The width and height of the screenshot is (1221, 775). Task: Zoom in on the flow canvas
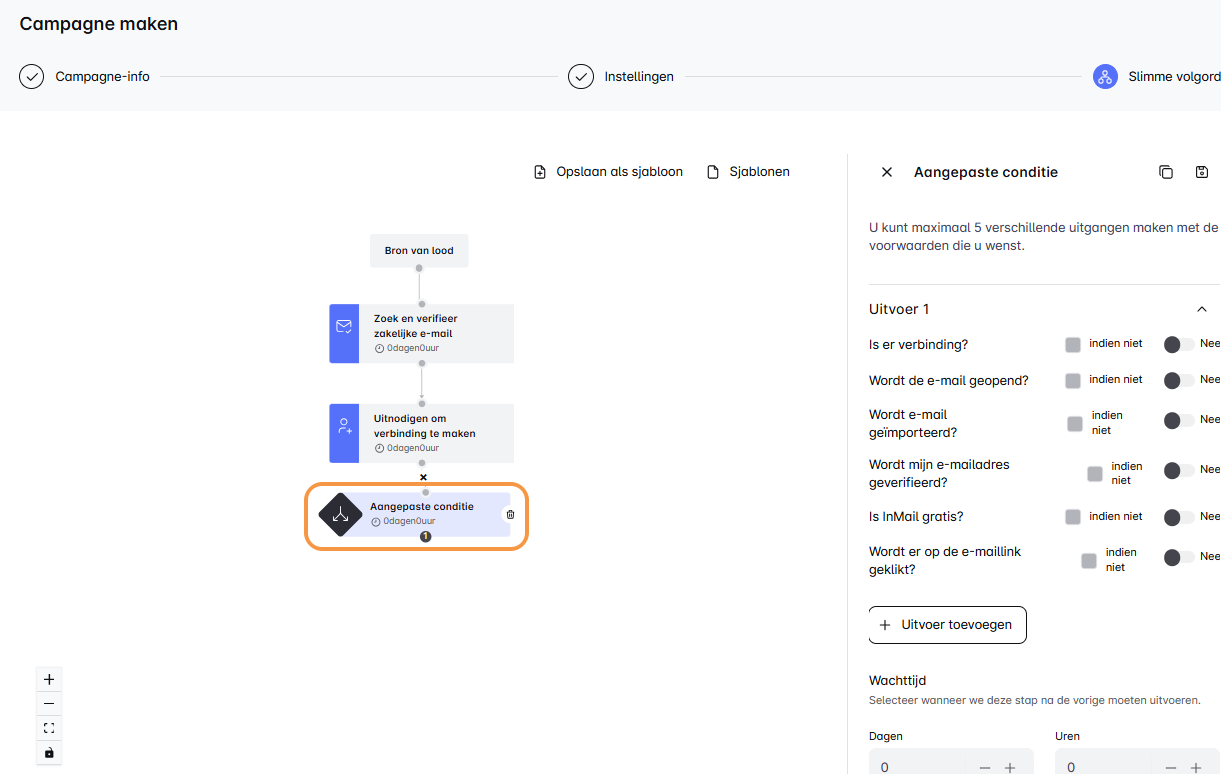click(49, 679)
